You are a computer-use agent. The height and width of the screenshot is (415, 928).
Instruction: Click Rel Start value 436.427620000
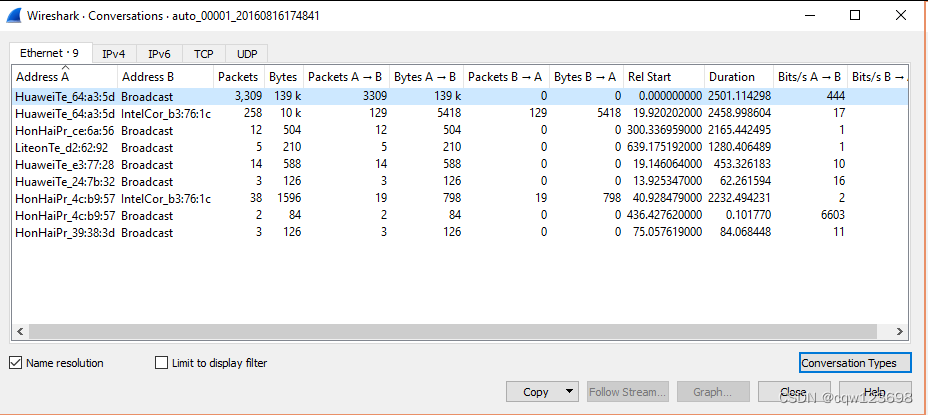(x=665, y=215)
